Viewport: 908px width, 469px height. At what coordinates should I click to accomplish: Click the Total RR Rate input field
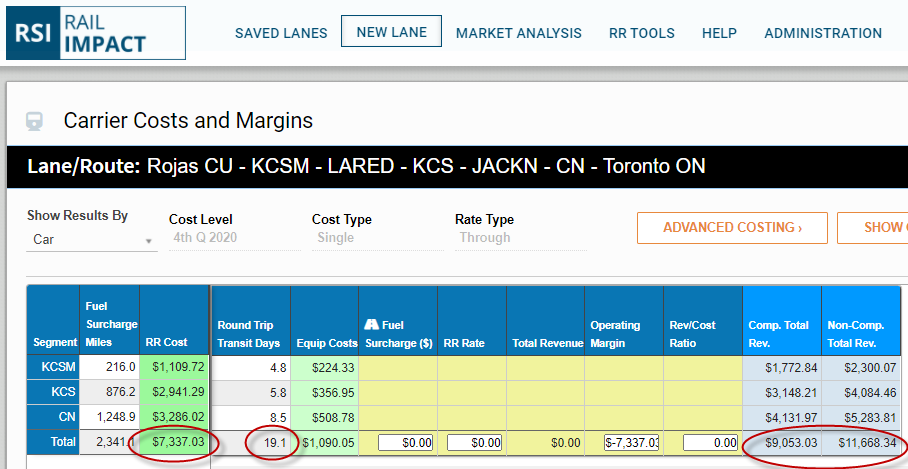click(x=473, y=442)
